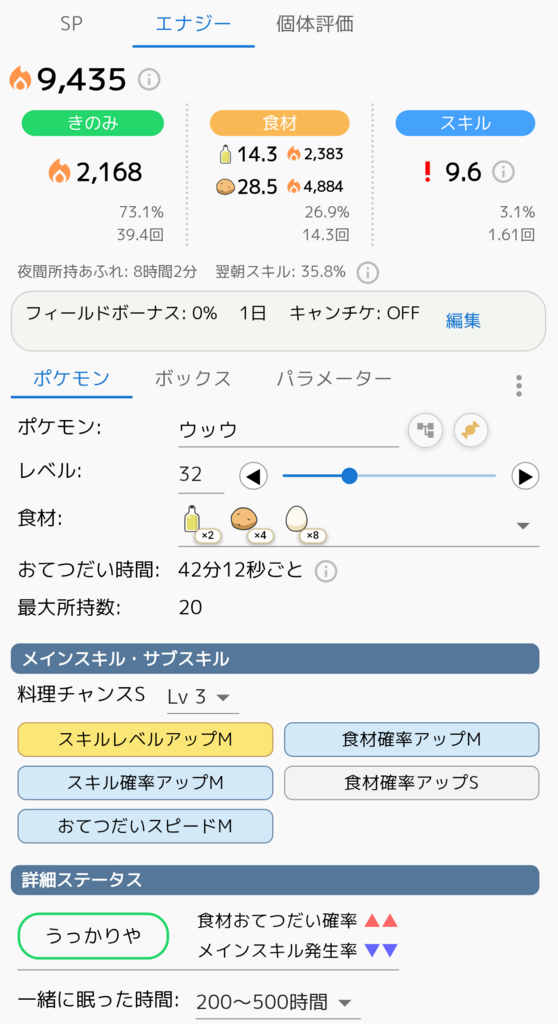
Task: Expand the 食材 ingredient dropdown arrow
Action: pyautogui.click(x=523, y=526)
